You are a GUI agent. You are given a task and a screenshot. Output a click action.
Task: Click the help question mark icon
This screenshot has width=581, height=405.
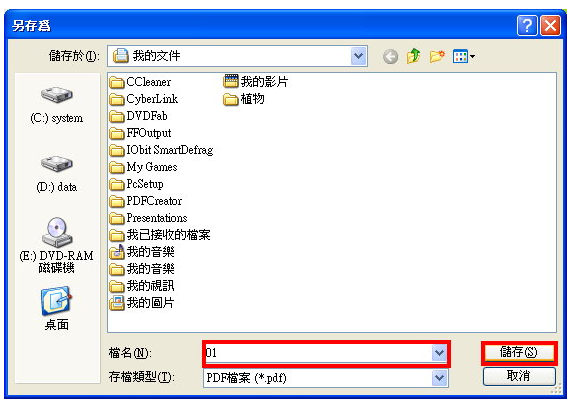527,26
